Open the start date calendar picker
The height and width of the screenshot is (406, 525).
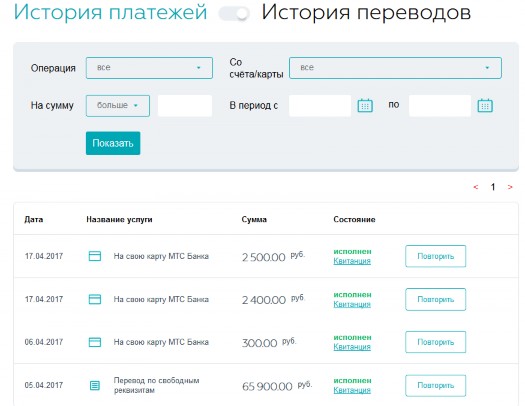(x=365, y=106)
